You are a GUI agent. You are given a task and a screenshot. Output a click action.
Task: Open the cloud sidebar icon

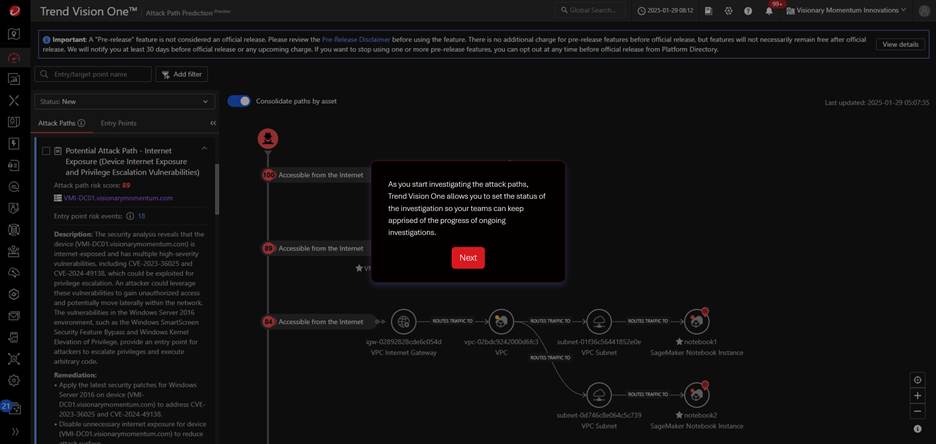[14, 273]
